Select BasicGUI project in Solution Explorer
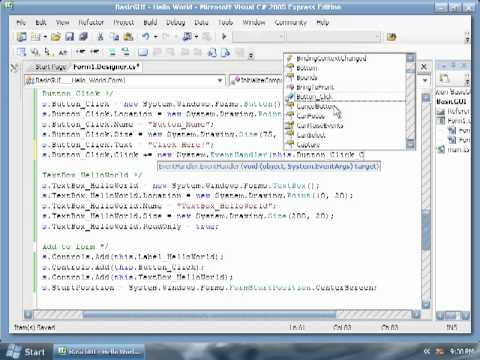The image size is (480, 360). coord(451,101)
